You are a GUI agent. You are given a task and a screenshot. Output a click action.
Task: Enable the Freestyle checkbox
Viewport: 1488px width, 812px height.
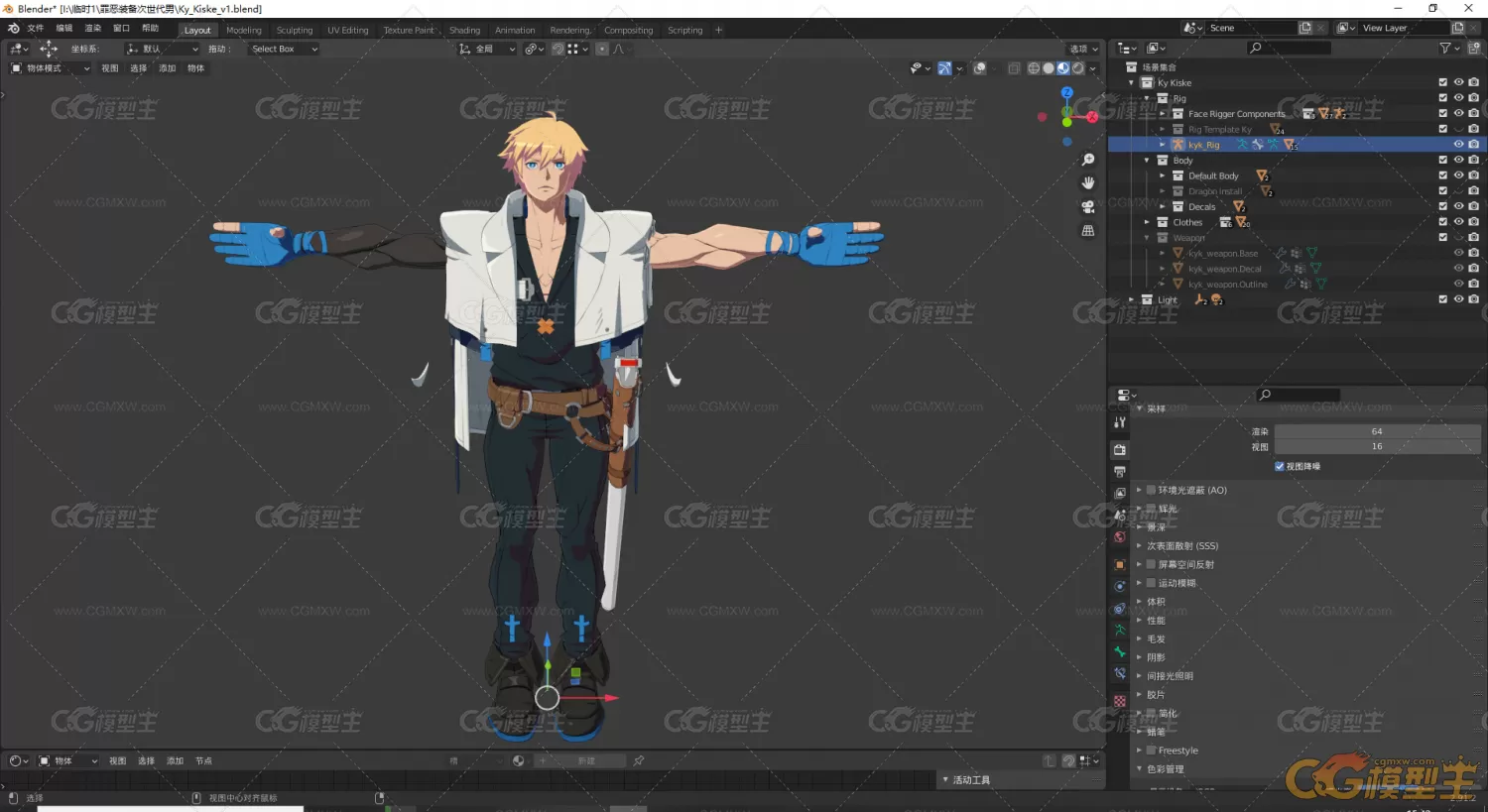pyautogui.click(x=1152, y=751)
